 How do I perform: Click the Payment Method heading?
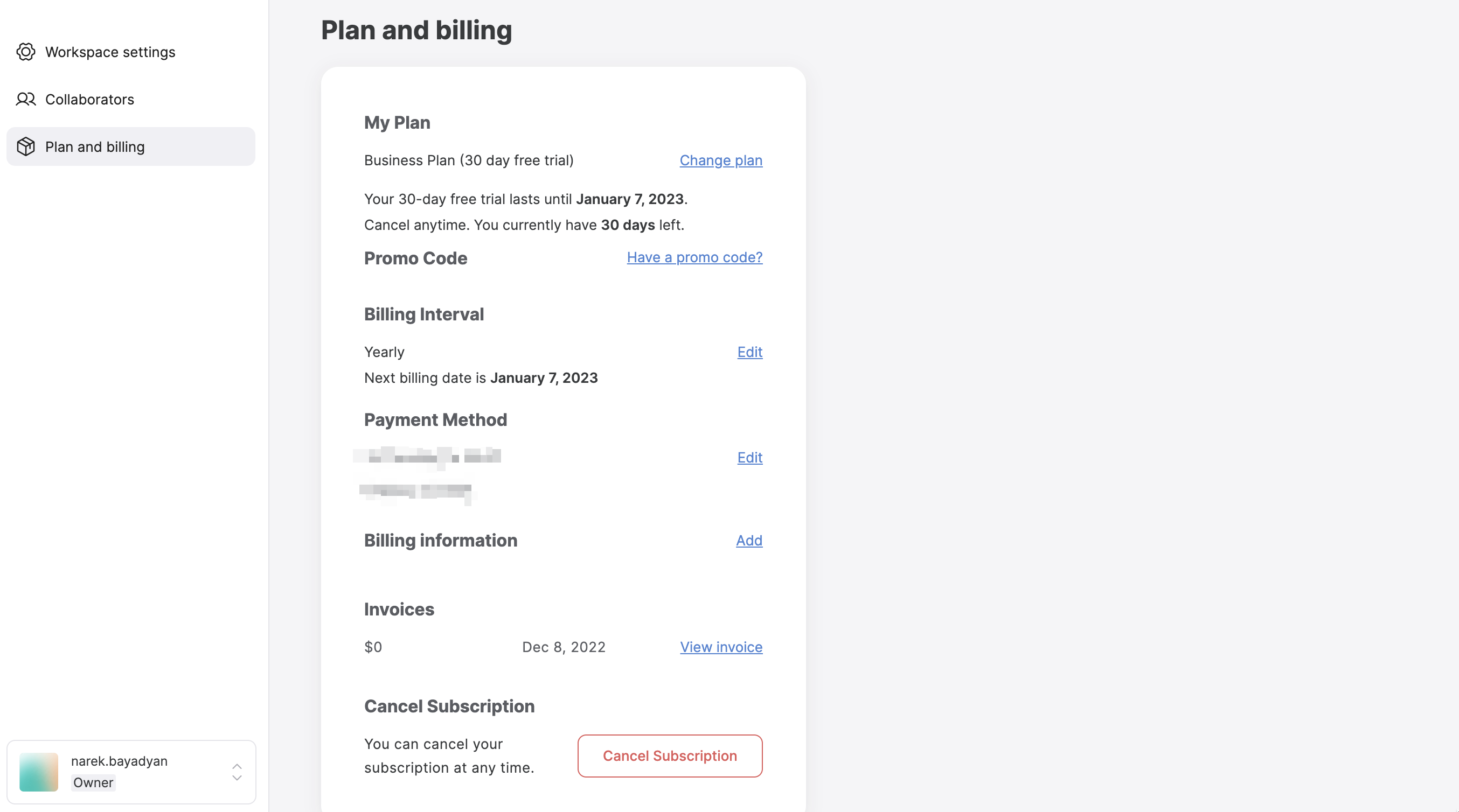(435, 420)
